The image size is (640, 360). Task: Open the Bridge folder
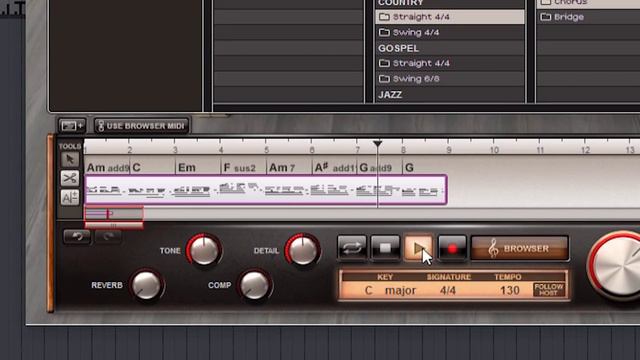pyautogui.click(x=588, y=17)
